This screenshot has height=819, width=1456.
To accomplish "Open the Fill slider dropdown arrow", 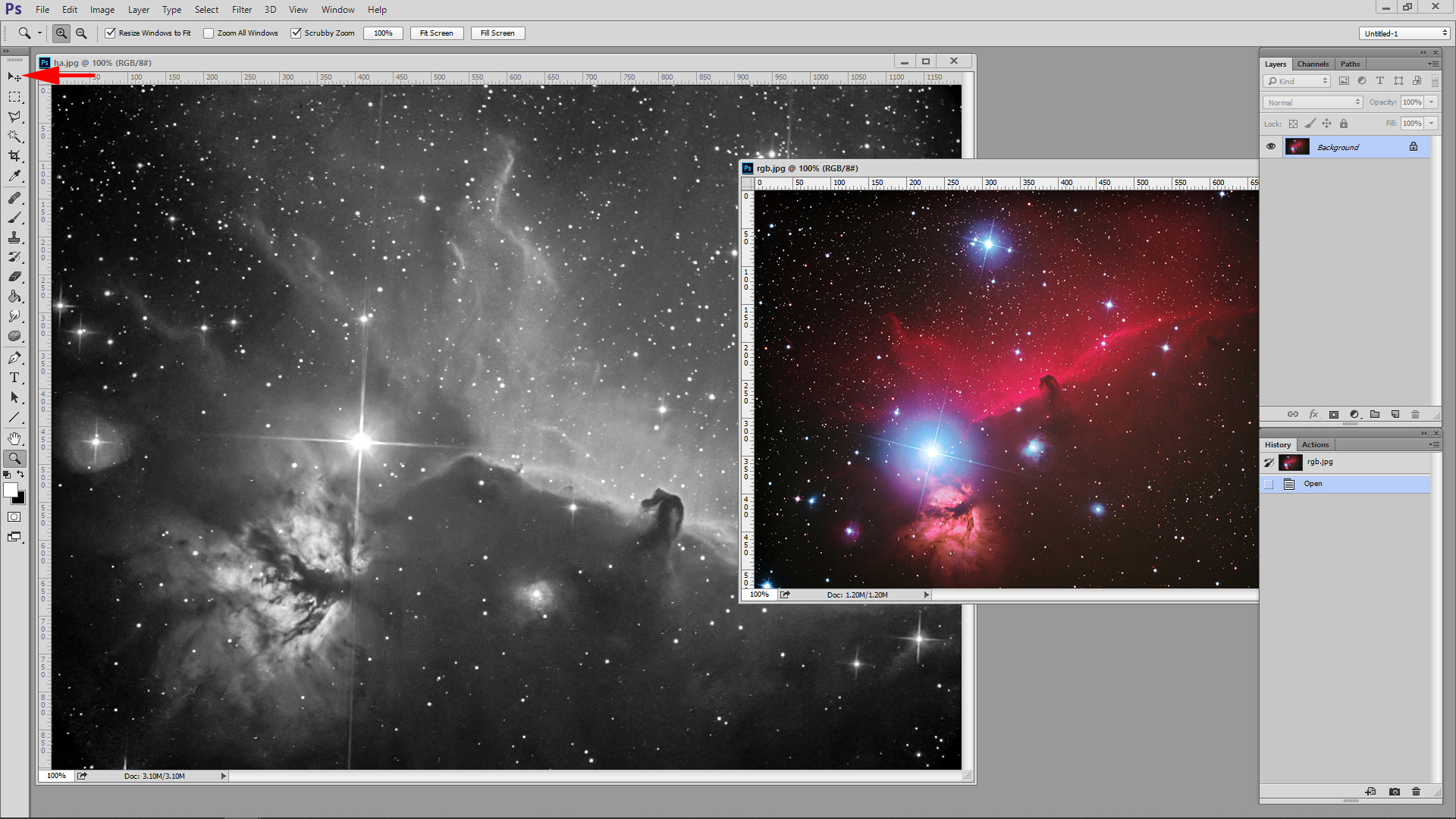I will pos(1432,124).
